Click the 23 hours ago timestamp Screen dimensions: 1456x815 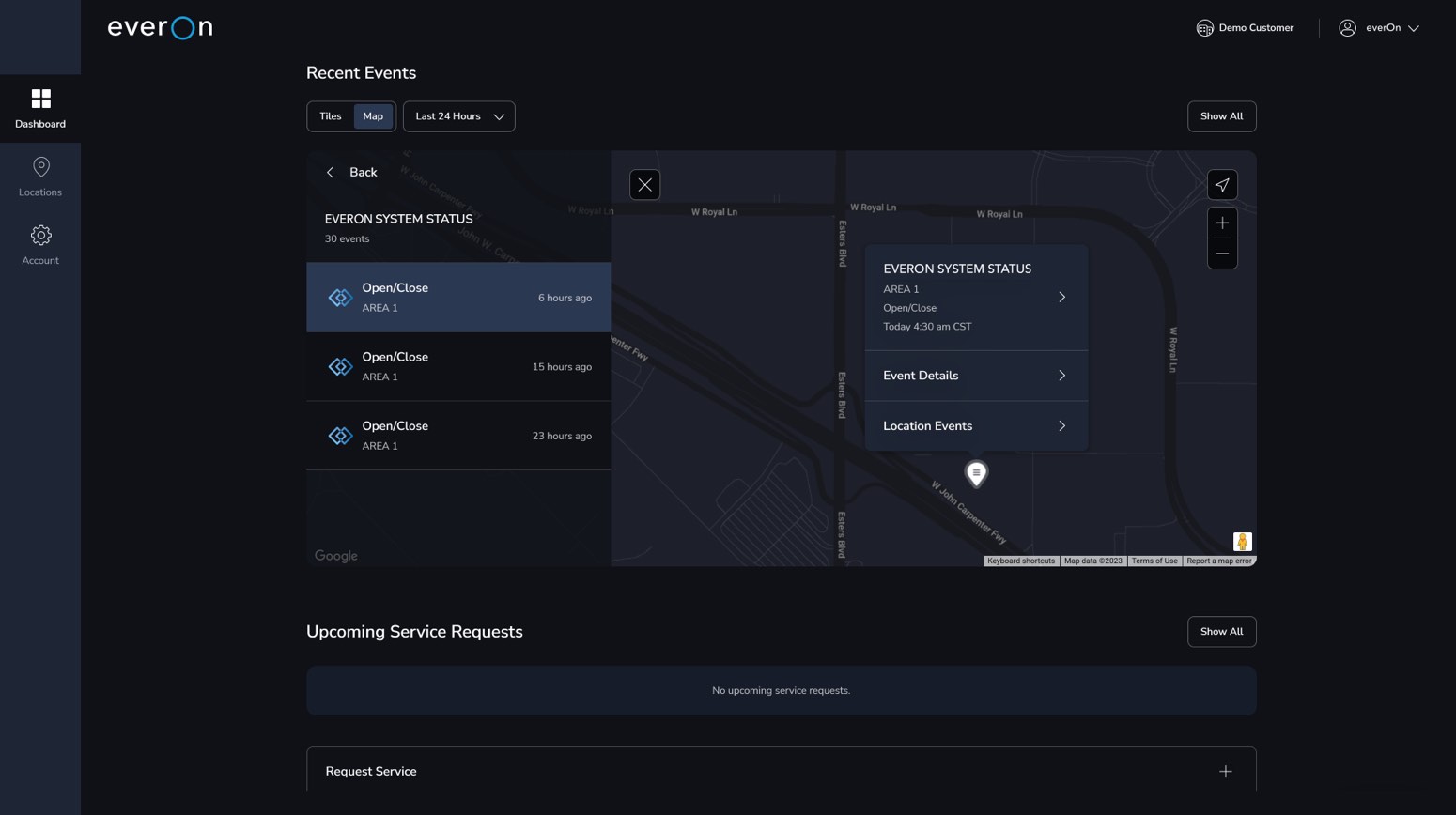[x=562, y=437]
